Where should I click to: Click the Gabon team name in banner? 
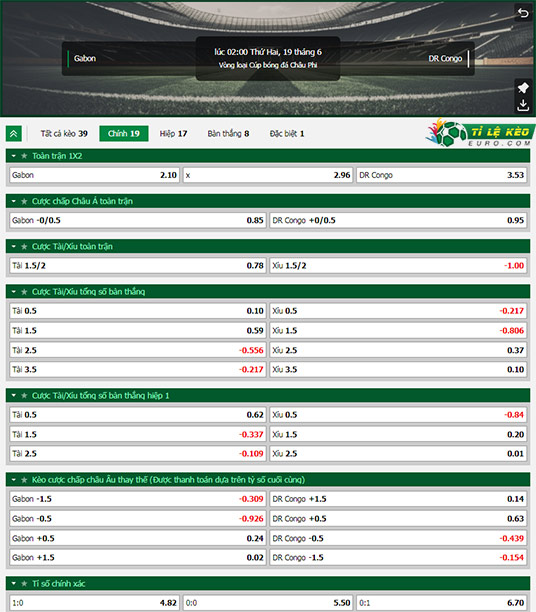85,59
